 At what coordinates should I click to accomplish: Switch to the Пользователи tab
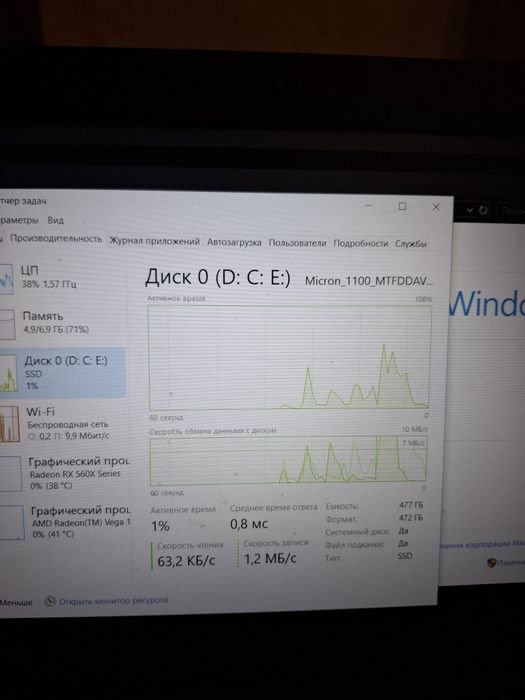point(297,243)
